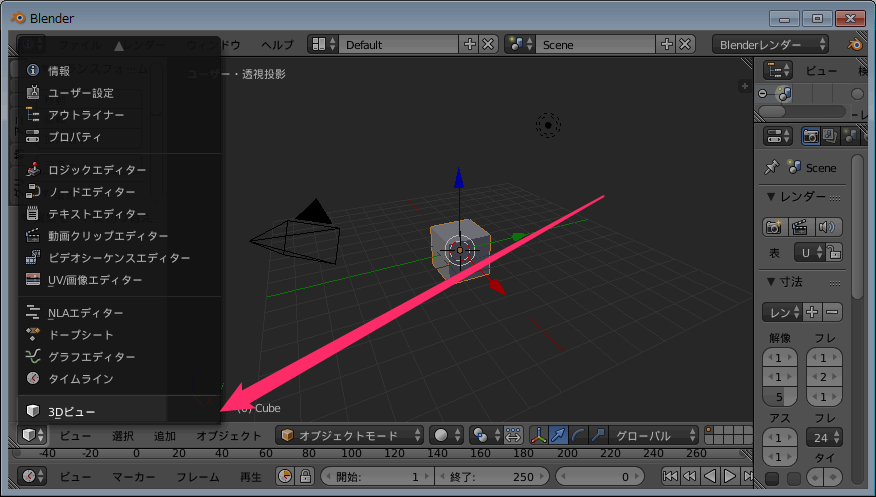Choose ドープシート editor
Image resolution: width=876 pixels, height=497 pixels.
coord(120,335)
